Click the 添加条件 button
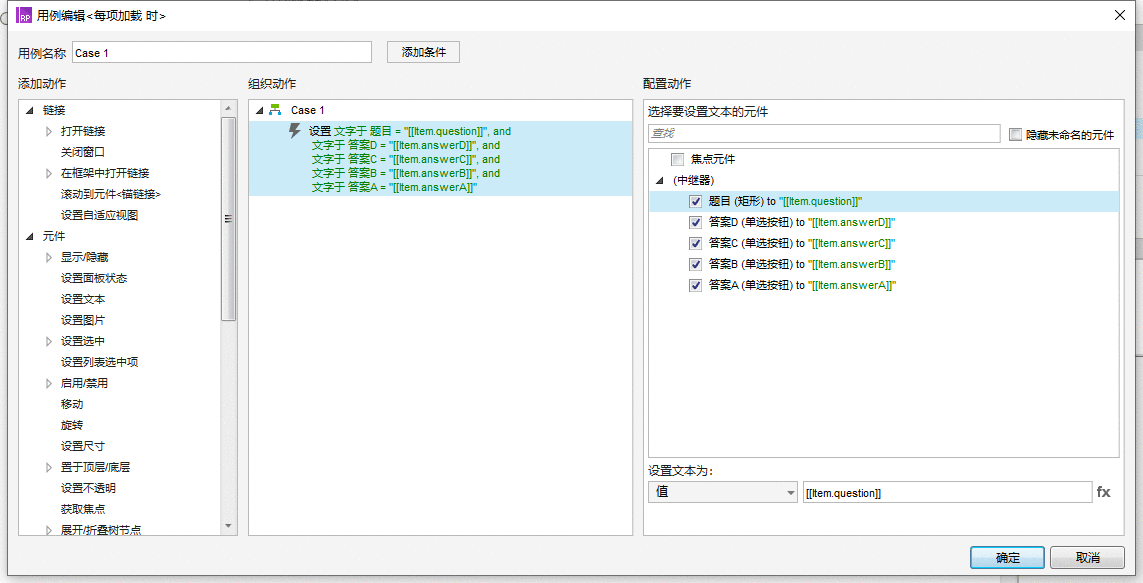 (424, 52)
